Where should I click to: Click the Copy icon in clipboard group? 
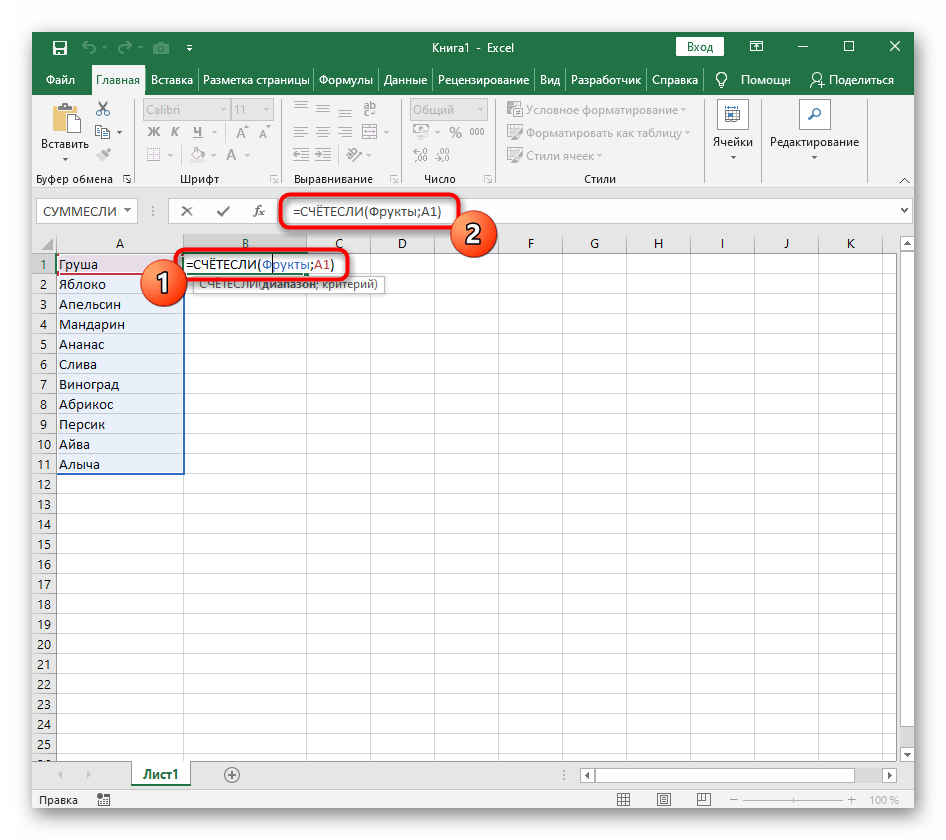tap(102, 132)
